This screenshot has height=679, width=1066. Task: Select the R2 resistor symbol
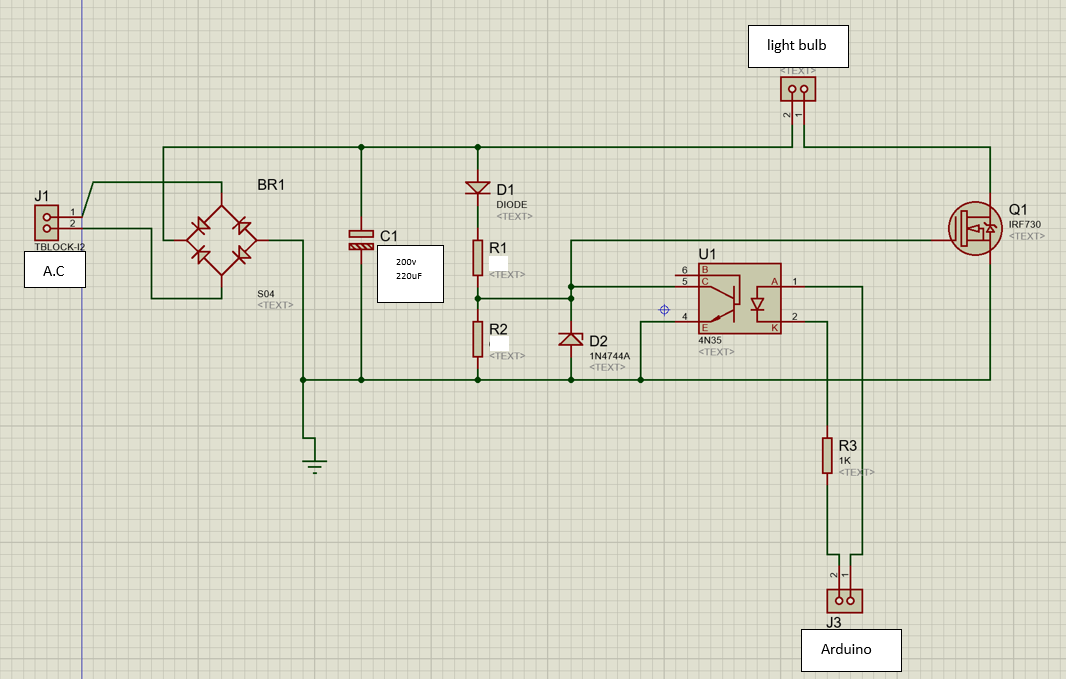[478, 340]
